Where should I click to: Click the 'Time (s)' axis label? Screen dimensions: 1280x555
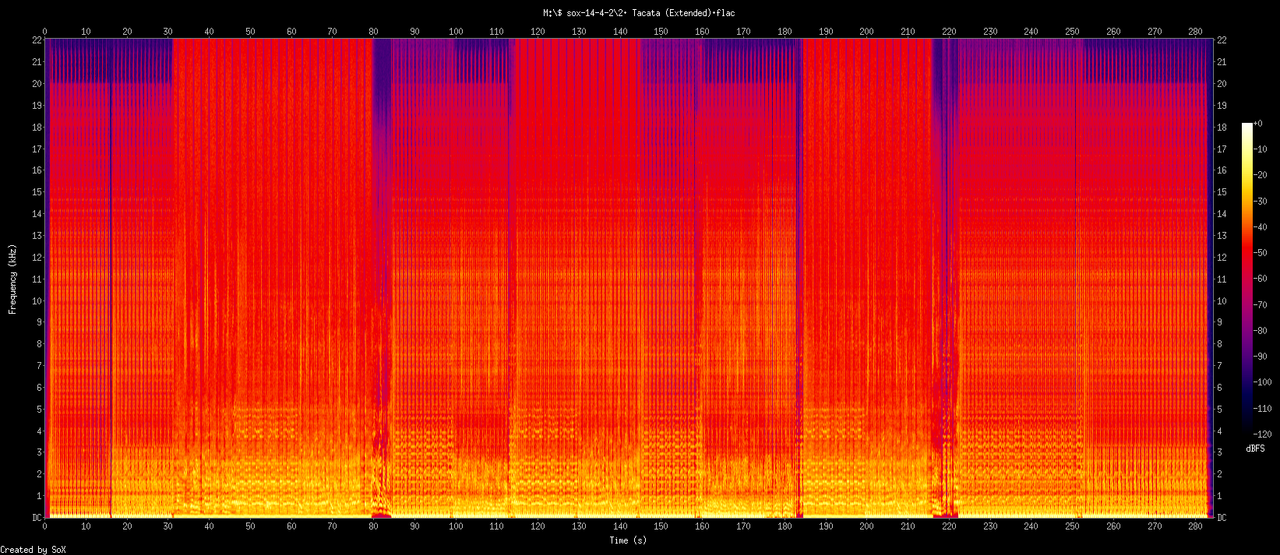coord(630,540)
